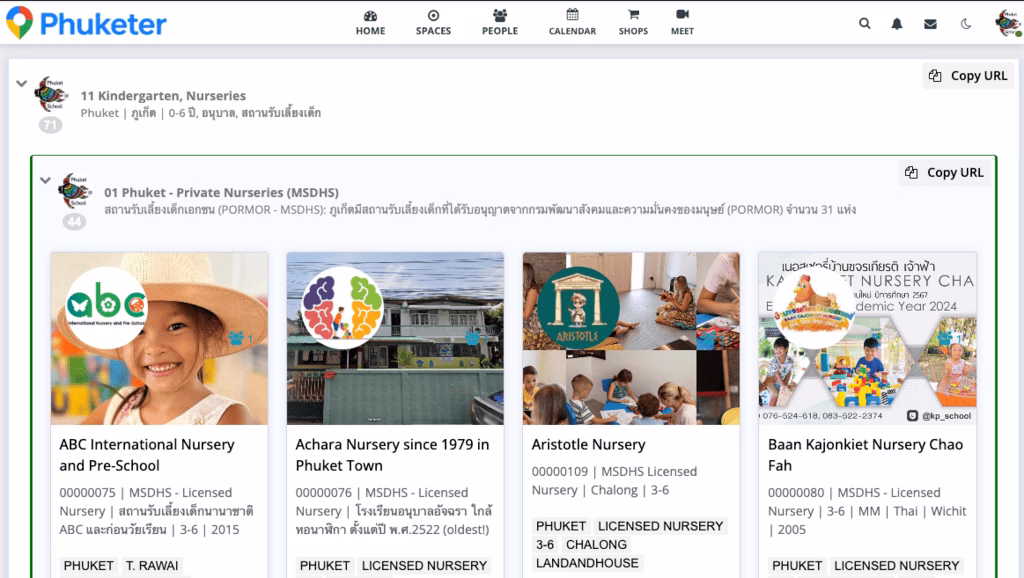Viewport: 1024px width, 578px height.
Task: Open Aristotle Nursery title link
Action: (588, 444)
